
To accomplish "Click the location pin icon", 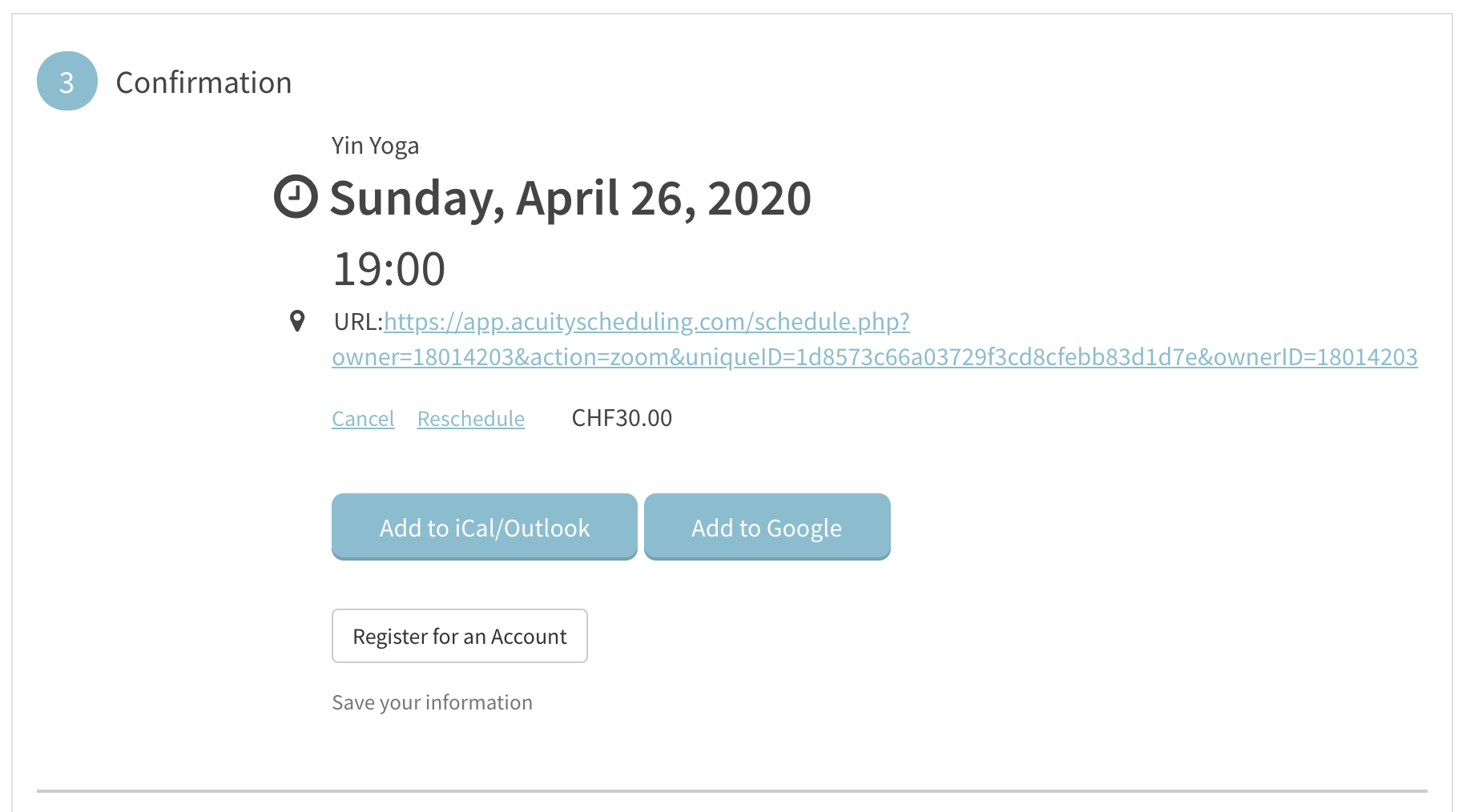I will click(297, 321).
